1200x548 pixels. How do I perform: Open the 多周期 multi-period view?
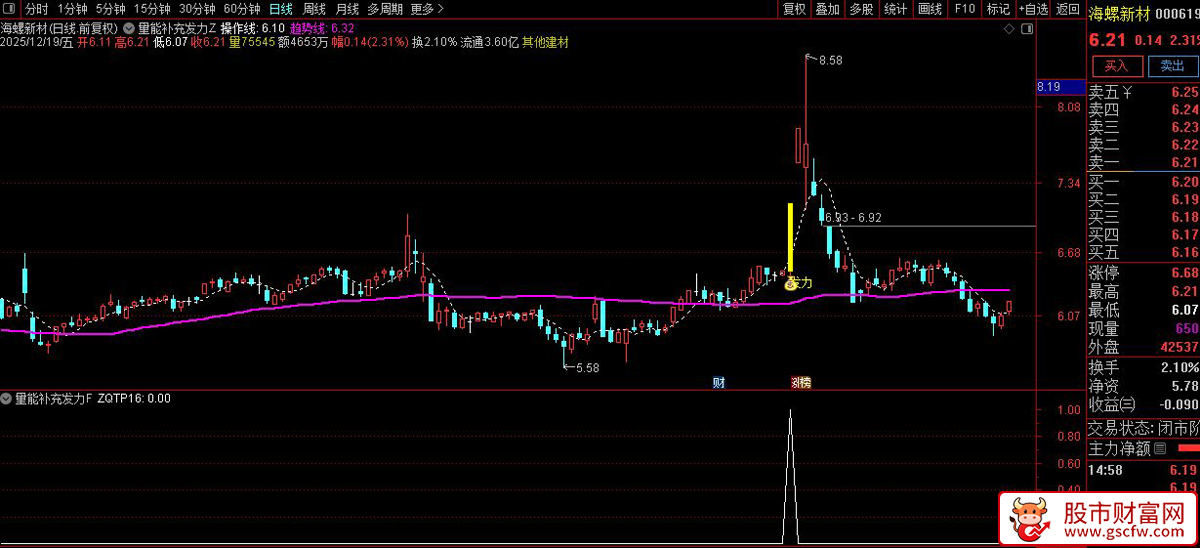coord(385,9)
